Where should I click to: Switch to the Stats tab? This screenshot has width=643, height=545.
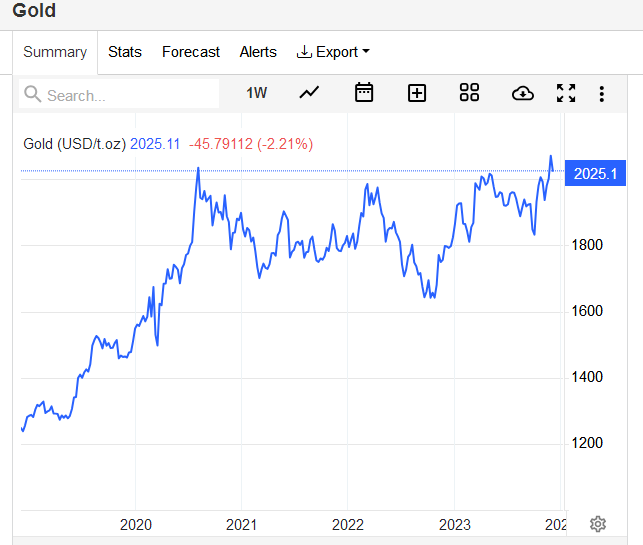pos(125,52)
